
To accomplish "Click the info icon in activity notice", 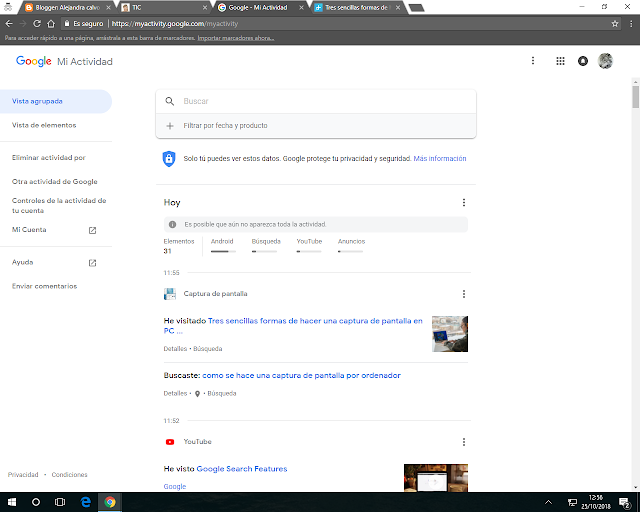I will (x=173, y=225).
